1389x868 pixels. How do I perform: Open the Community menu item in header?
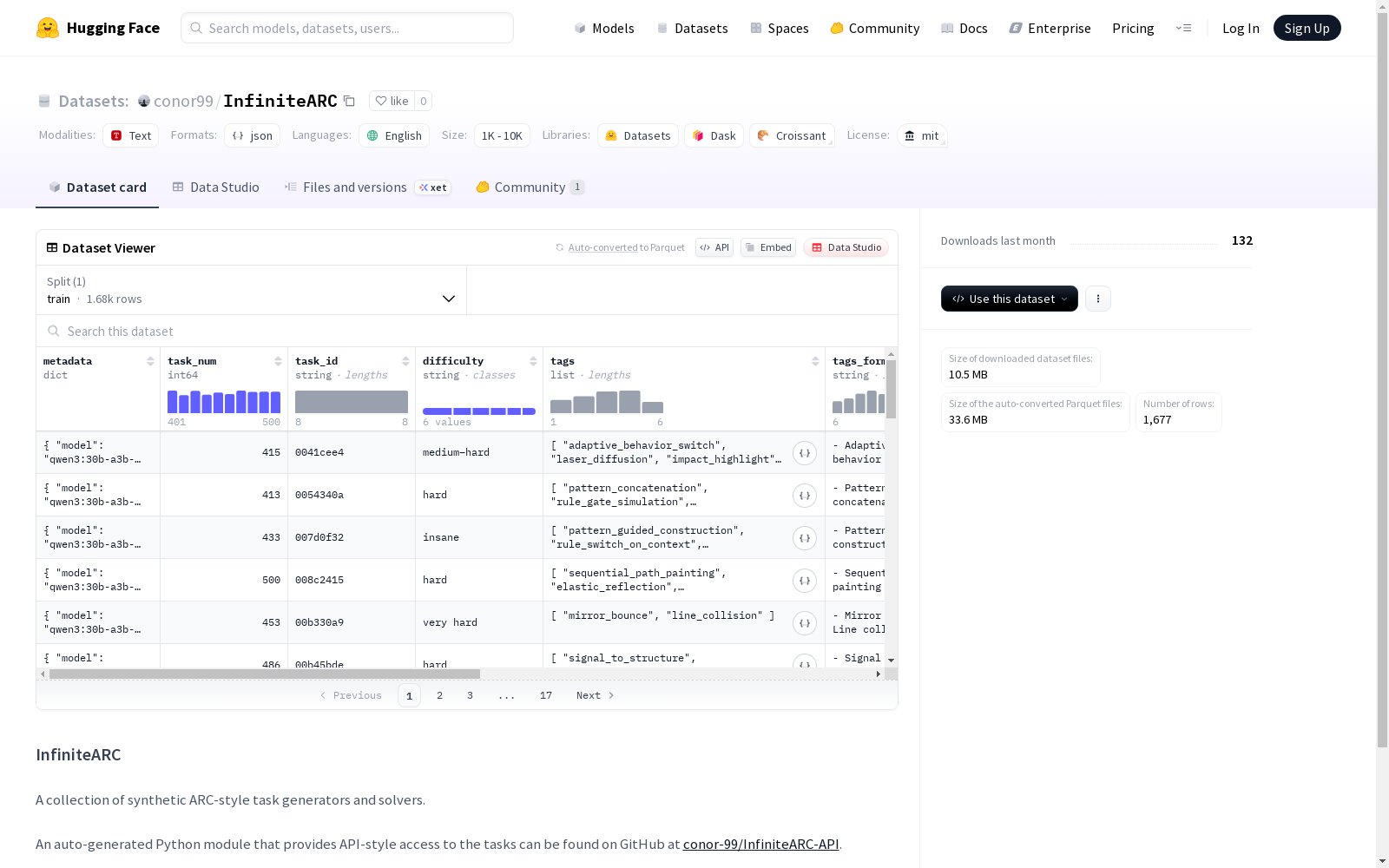point(875,28)
